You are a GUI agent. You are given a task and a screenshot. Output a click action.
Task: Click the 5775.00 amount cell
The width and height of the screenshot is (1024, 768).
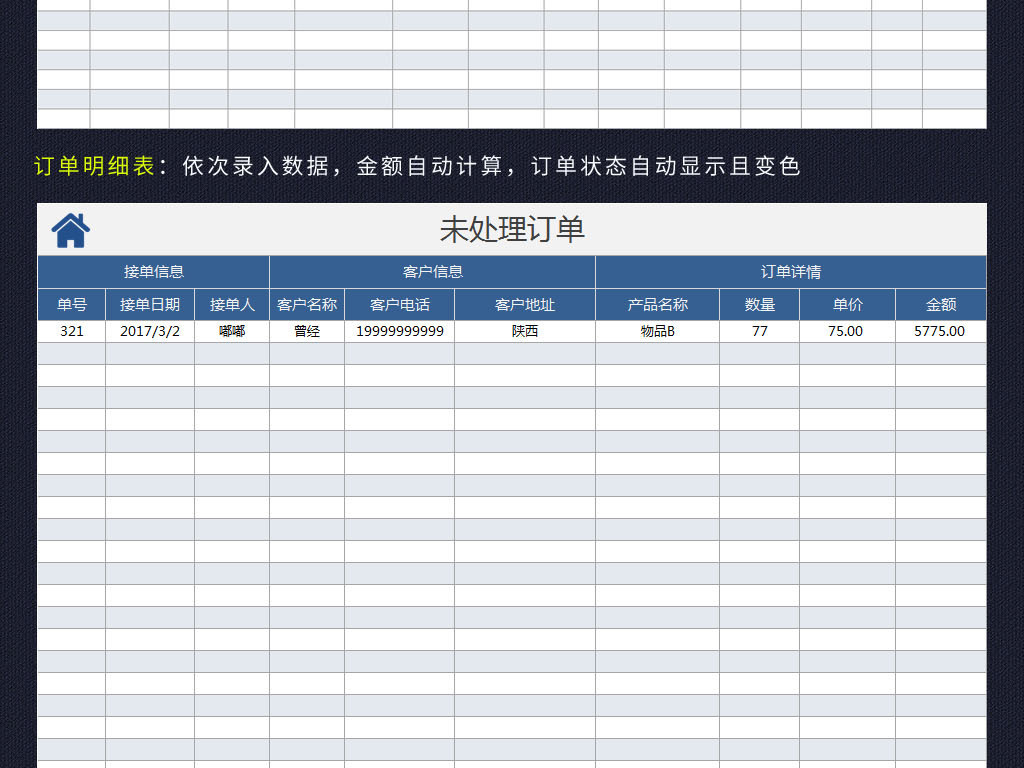940,331
